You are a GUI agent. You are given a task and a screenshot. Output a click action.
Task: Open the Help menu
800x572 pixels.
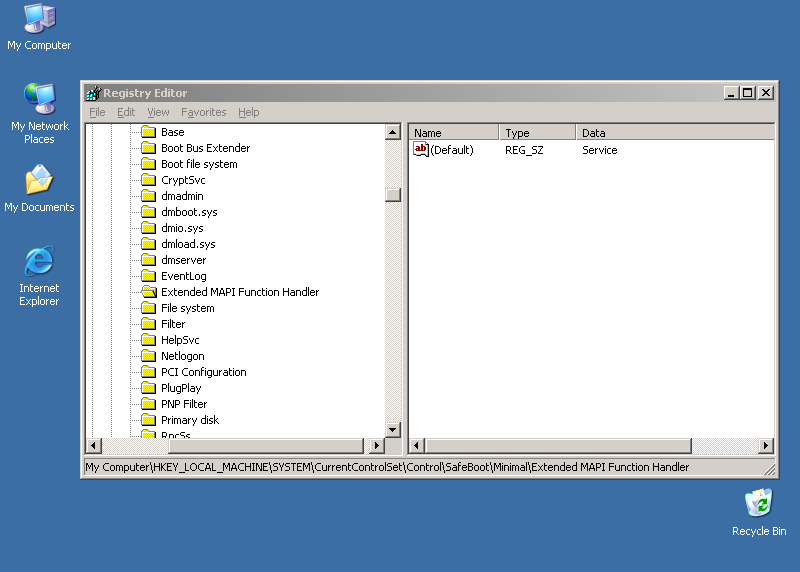coord(248,112)
